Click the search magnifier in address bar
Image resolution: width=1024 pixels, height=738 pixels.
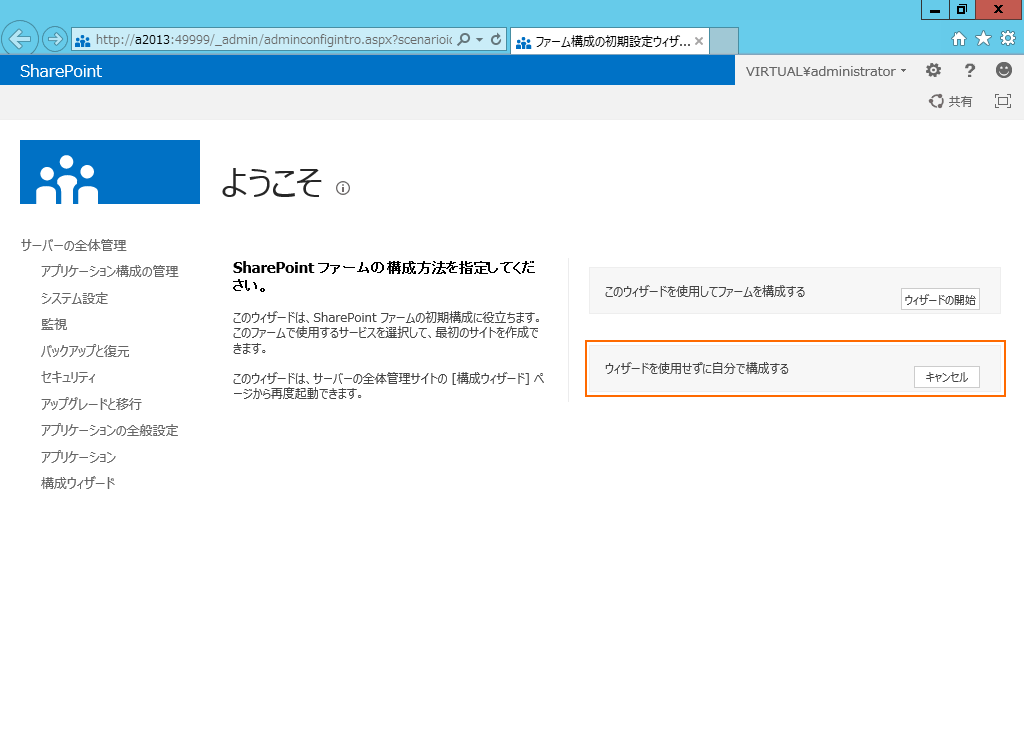click(464, 39)
